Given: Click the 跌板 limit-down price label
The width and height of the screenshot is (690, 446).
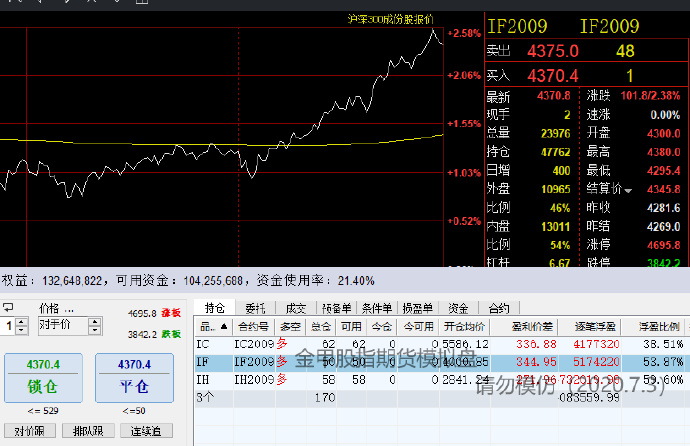Looking at the screenshot, I should point(171,334).
